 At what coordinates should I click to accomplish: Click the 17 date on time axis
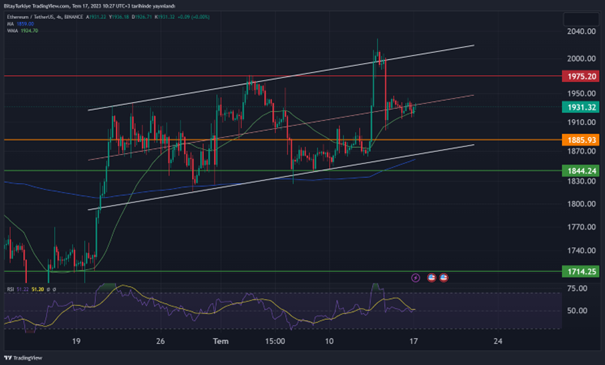click(x=413, y=341)
